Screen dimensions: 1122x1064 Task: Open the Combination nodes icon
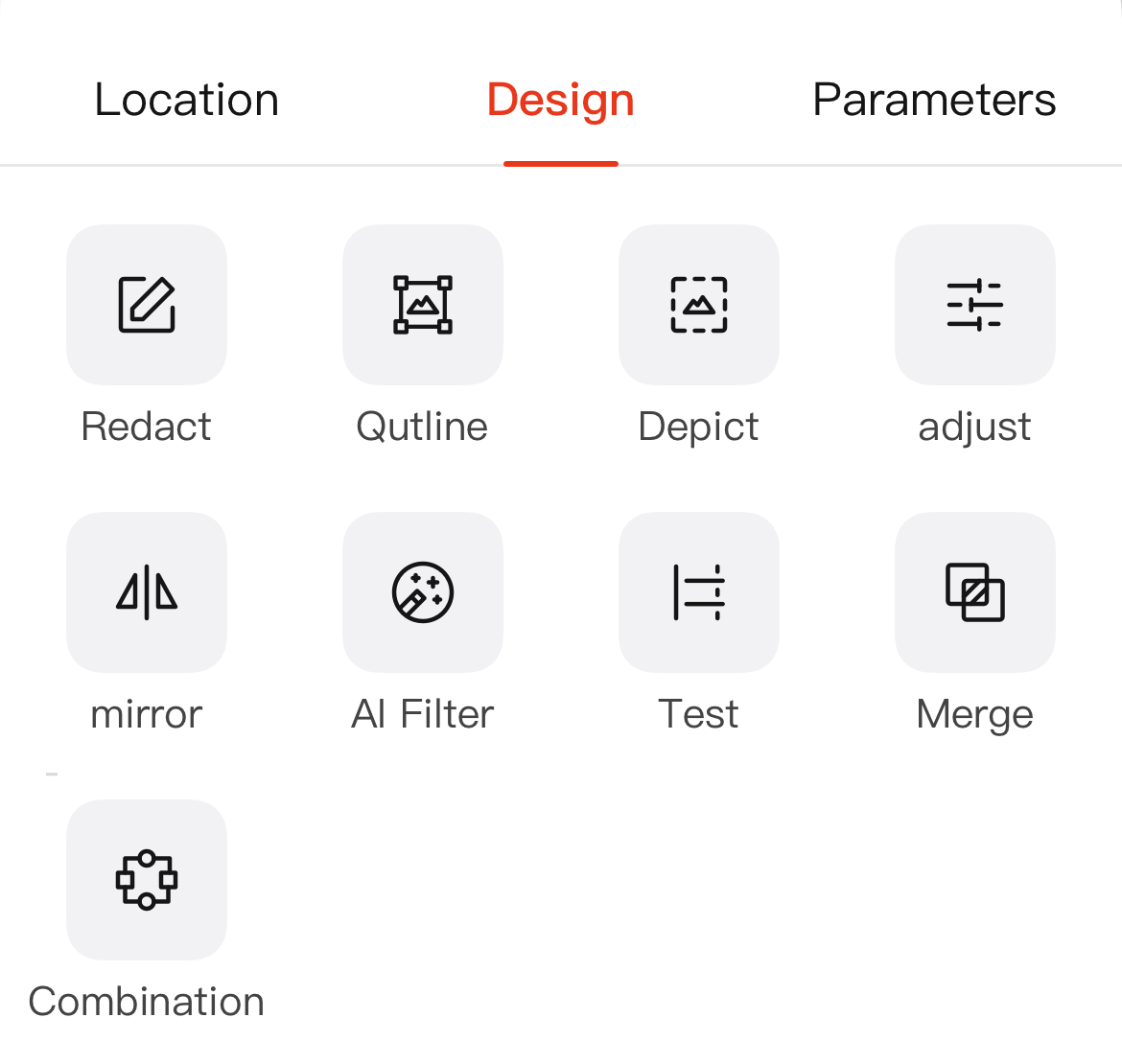pyautogui.click(x=147, y=880)
